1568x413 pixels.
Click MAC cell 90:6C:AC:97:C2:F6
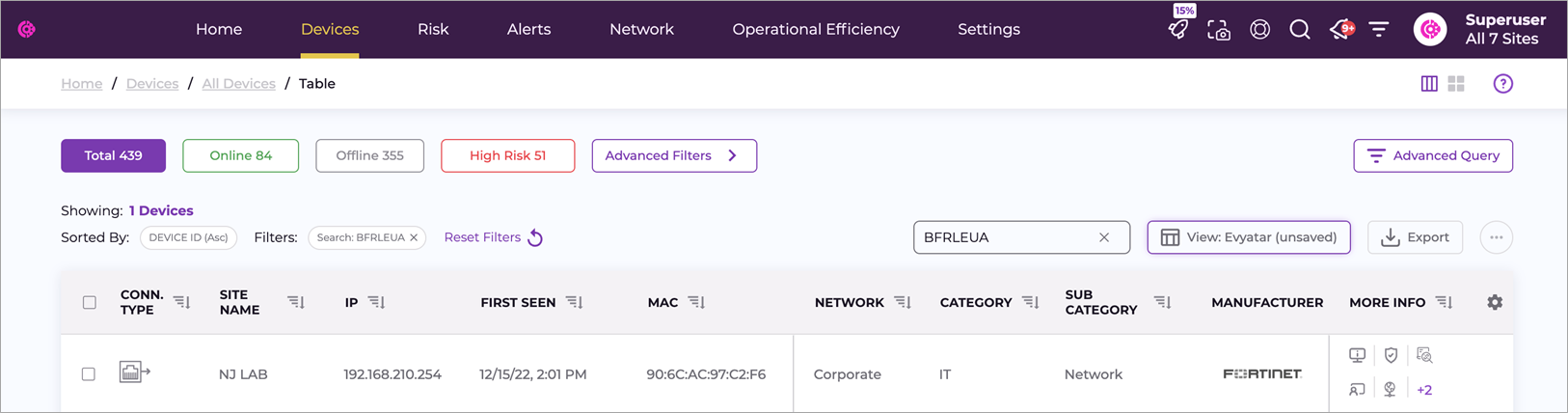(x=706, y=374)
